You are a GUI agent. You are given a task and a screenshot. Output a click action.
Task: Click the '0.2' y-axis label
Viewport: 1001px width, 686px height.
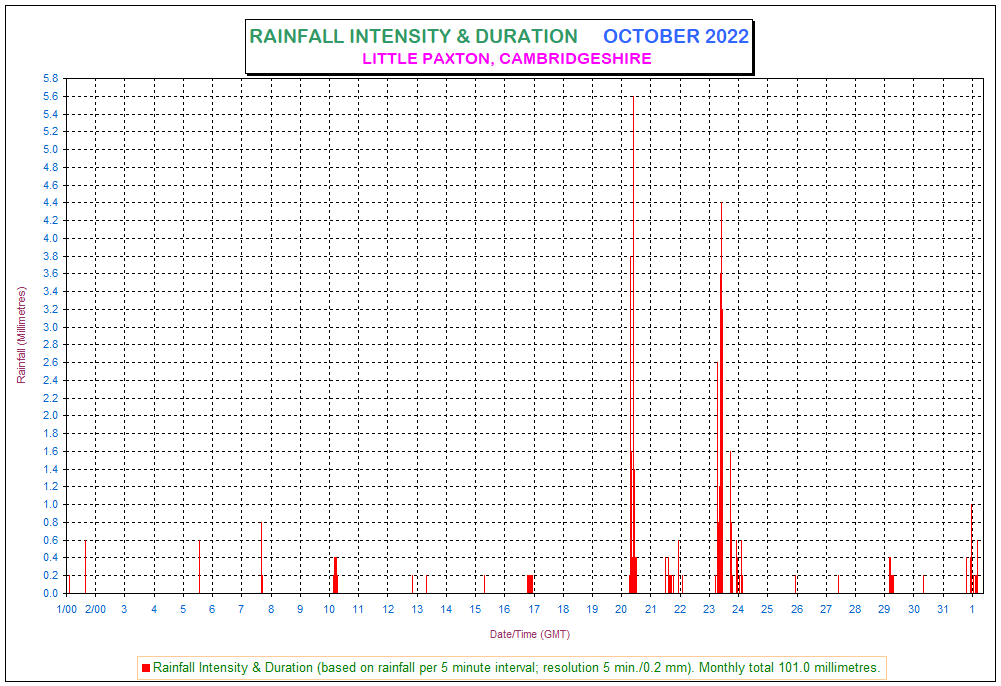(x=50, y=576)
